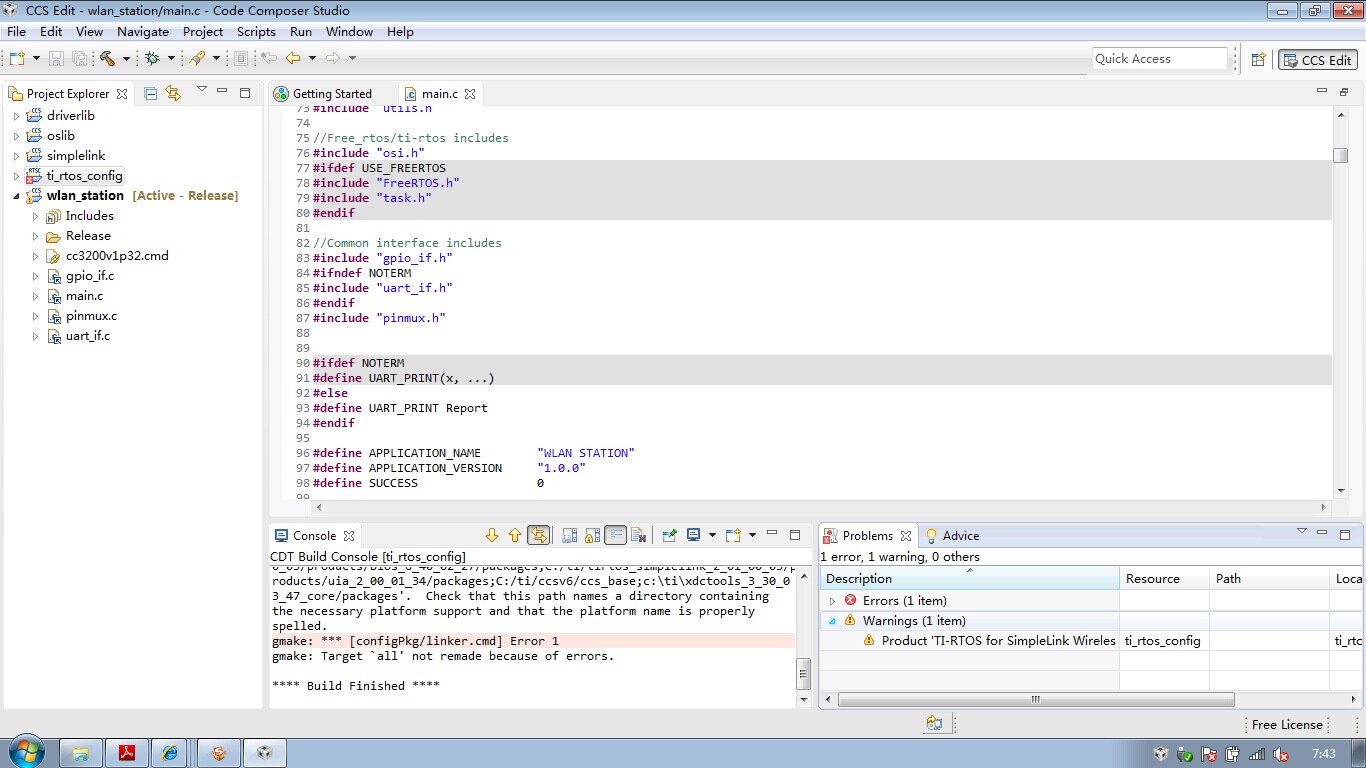
Task: Click the Quick Access search field
Action: (x=1159, y=59)
